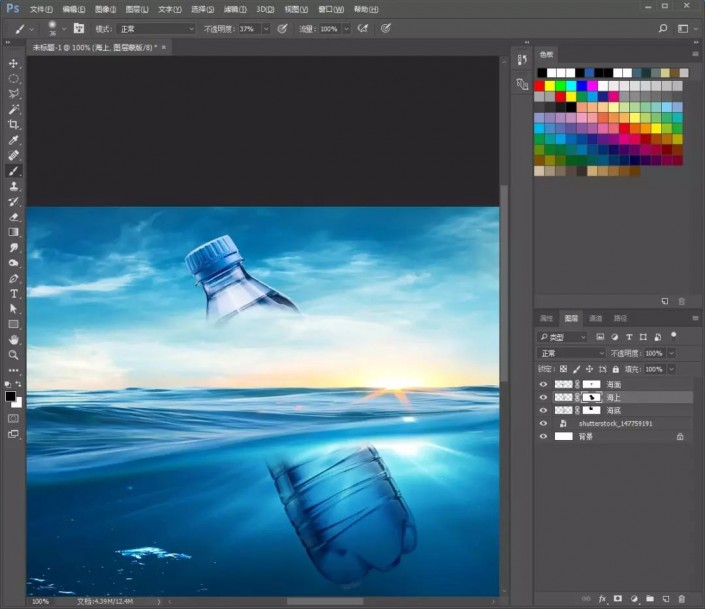Image resolution: width=705 pixels, height=609 pixels.
Task: Hide the 海上 layer
Action: pos(543,398)
